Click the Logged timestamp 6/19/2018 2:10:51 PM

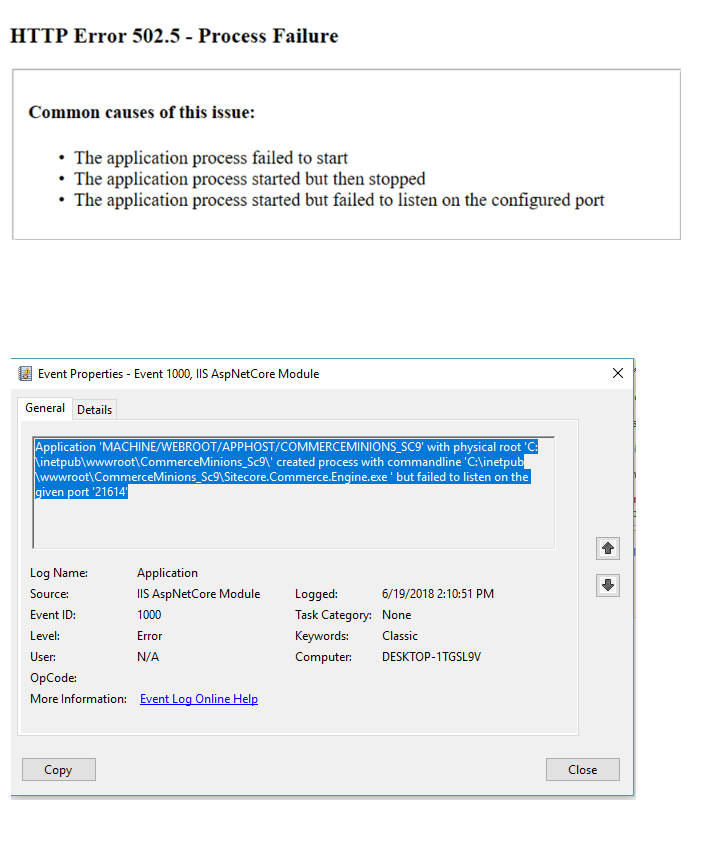437,594
